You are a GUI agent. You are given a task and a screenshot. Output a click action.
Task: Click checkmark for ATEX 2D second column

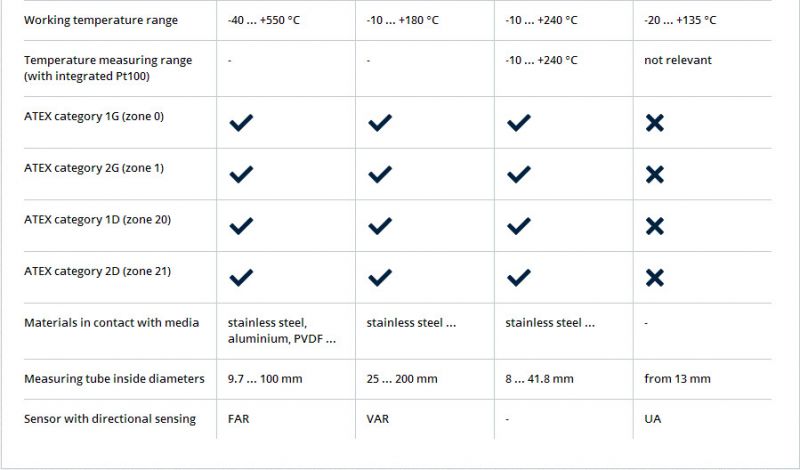380,277
